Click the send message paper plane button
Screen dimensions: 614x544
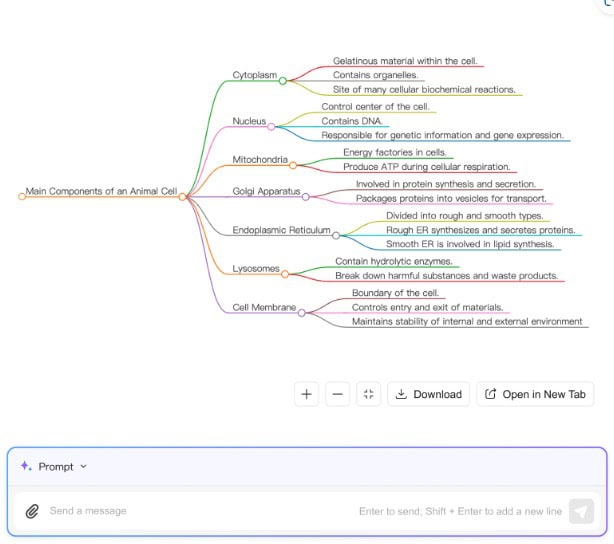click(581, 511)
